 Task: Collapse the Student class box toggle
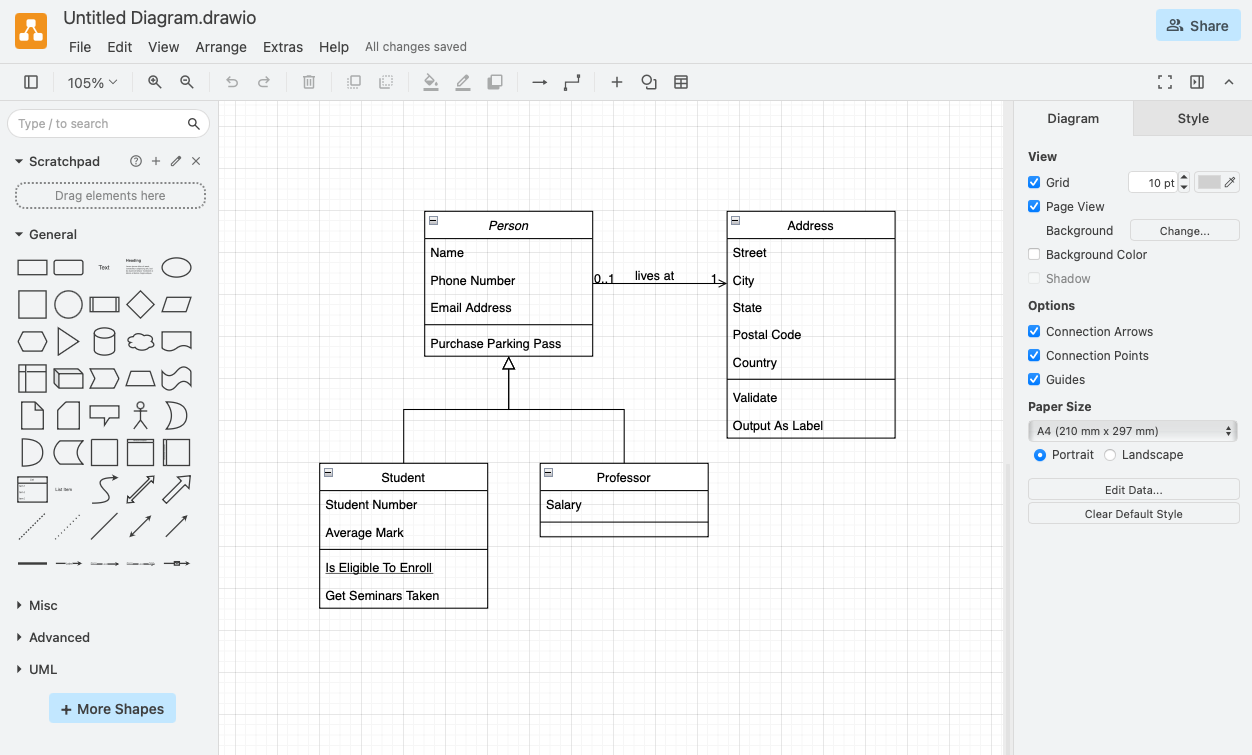[329, 472]
